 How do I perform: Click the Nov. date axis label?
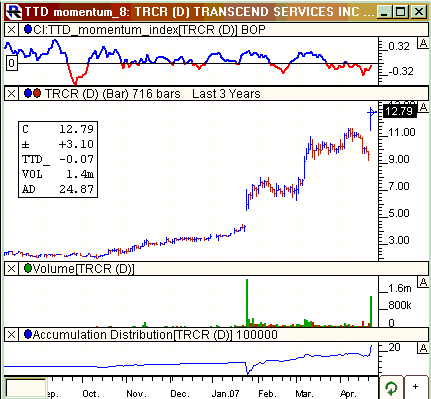pos(136,394)
